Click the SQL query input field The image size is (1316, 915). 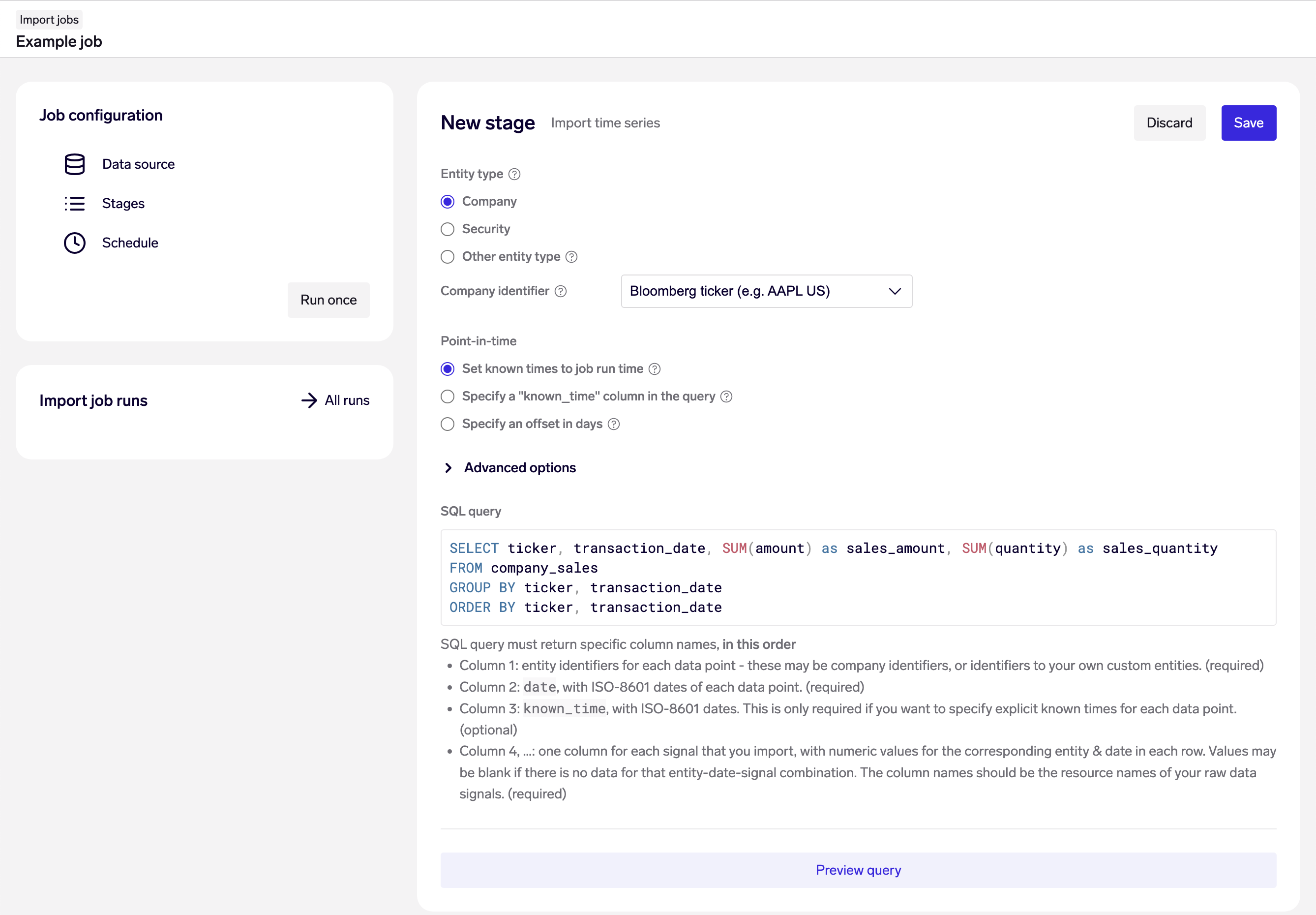(x=859, y=577)
